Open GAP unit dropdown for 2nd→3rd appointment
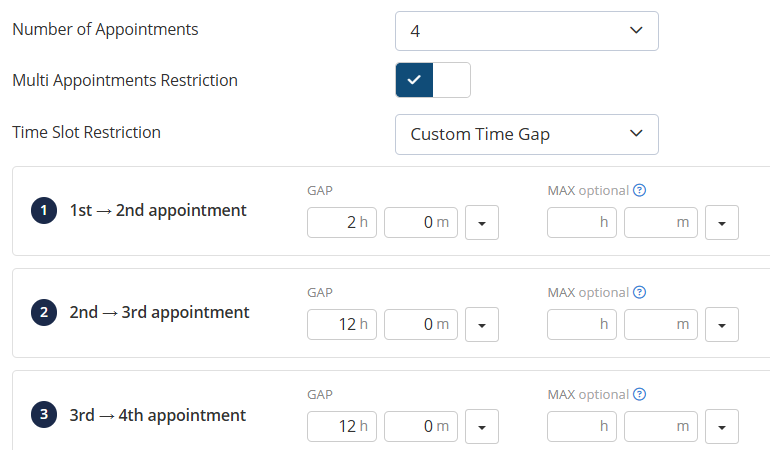The width and height of the screenshot is (770, 450). click(x=482, y=324)
